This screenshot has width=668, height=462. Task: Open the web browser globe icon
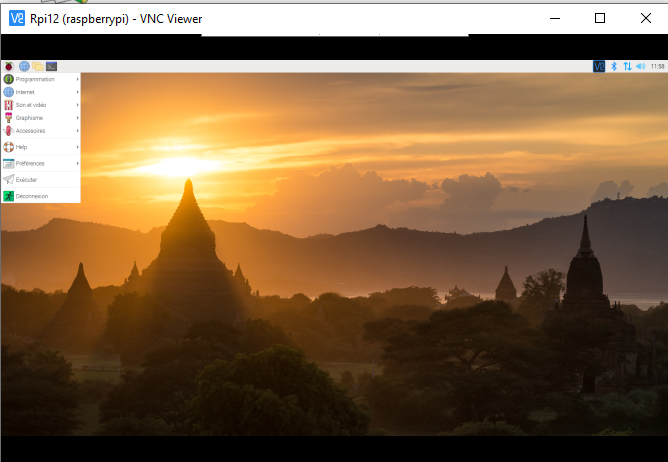24,66
